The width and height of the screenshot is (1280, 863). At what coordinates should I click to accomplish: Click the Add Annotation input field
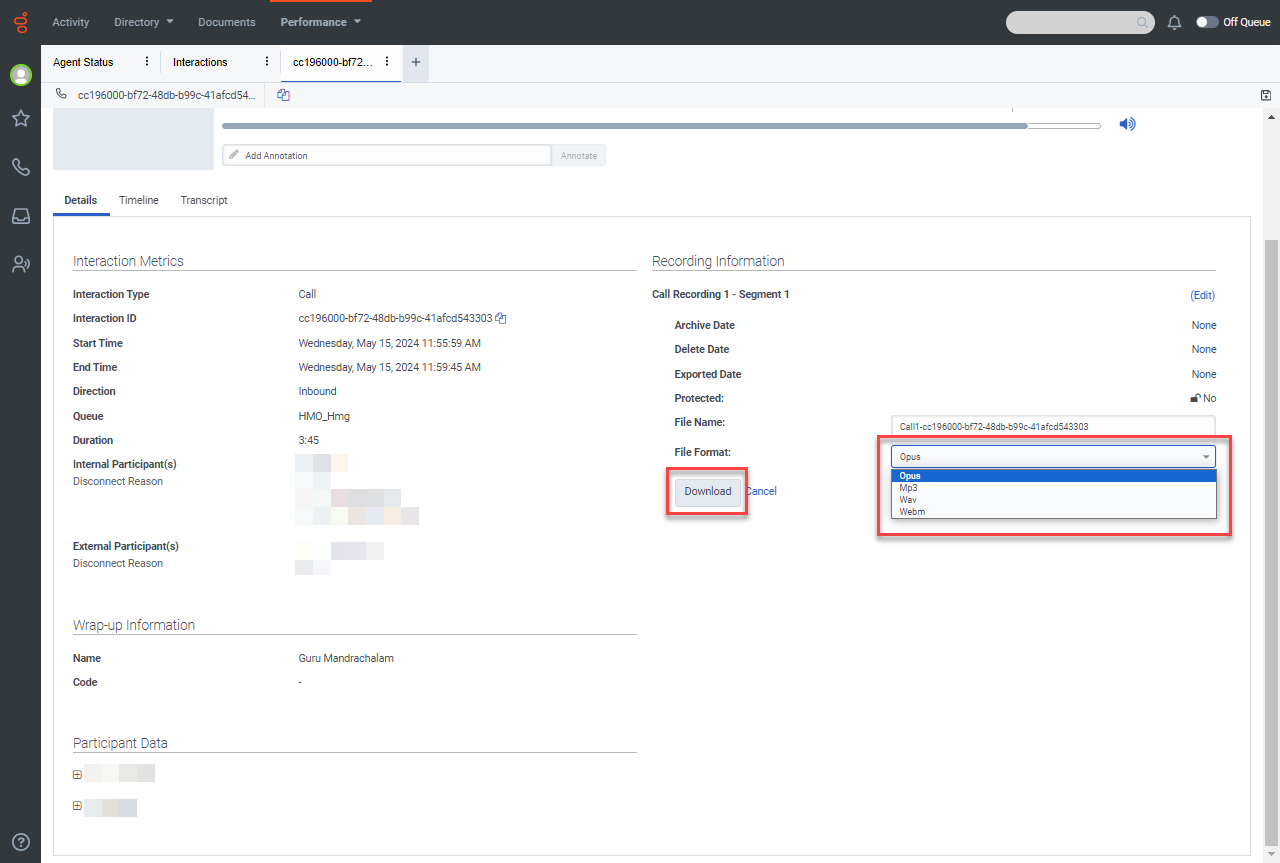tap(386, 155)
